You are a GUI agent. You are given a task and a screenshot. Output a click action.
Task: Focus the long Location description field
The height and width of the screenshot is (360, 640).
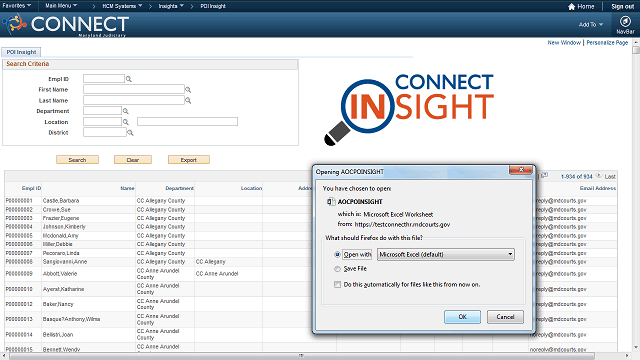[x=187, y=122]
